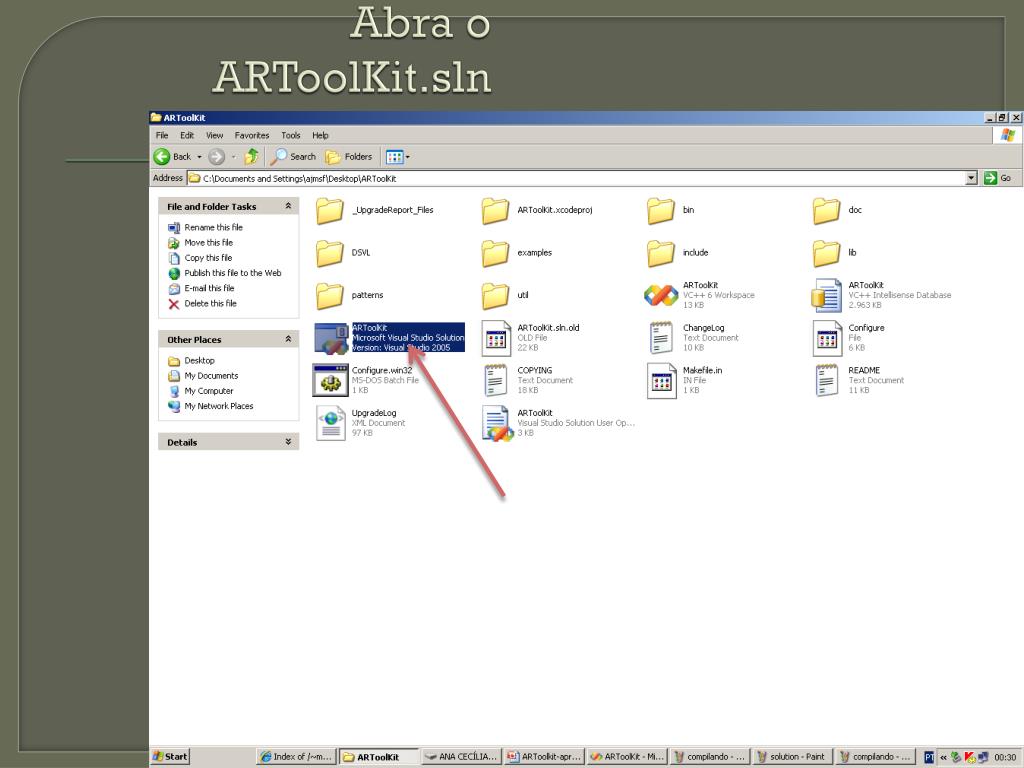Select the doc folder icon
This screenshot has width=1024, height=768.
tap(827, 210)
